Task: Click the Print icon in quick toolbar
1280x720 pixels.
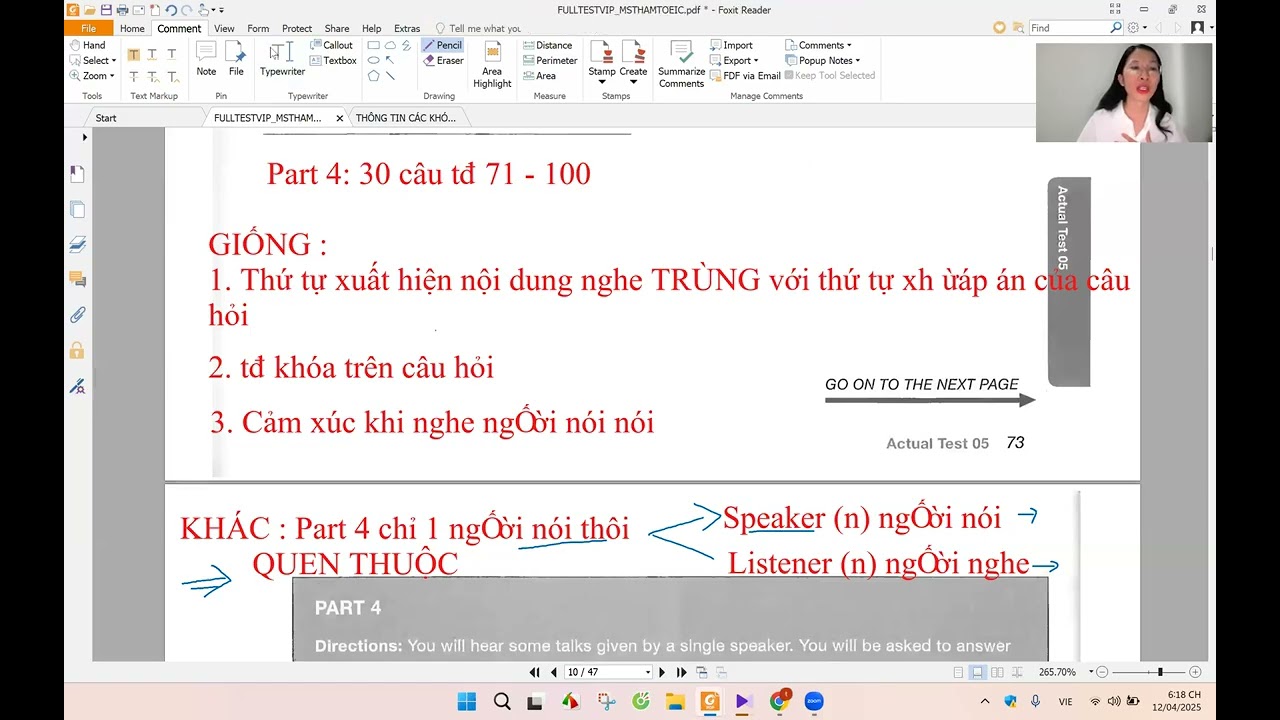Action: [x=122, y=10]
